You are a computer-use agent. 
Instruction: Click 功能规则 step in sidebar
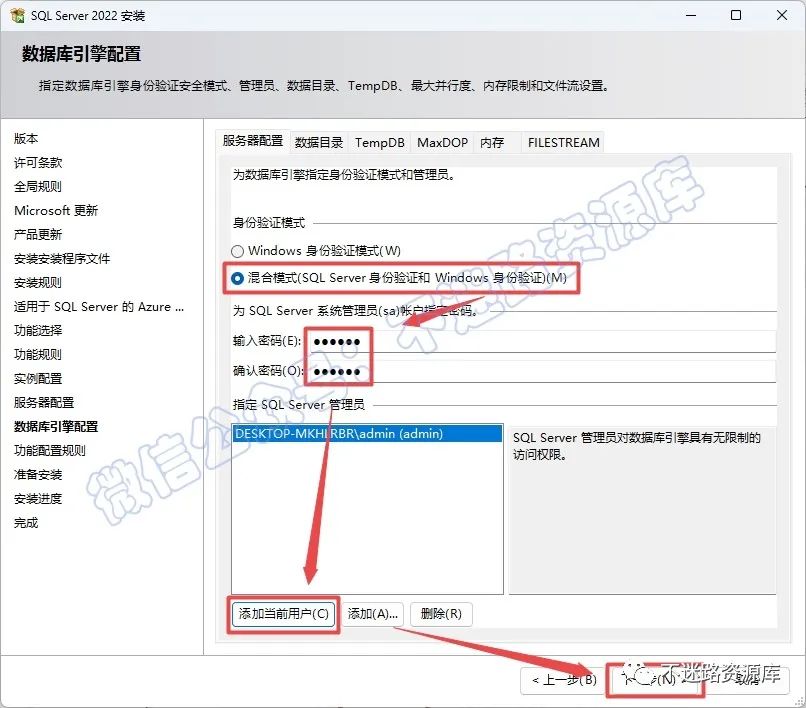(x=38, y=354)
